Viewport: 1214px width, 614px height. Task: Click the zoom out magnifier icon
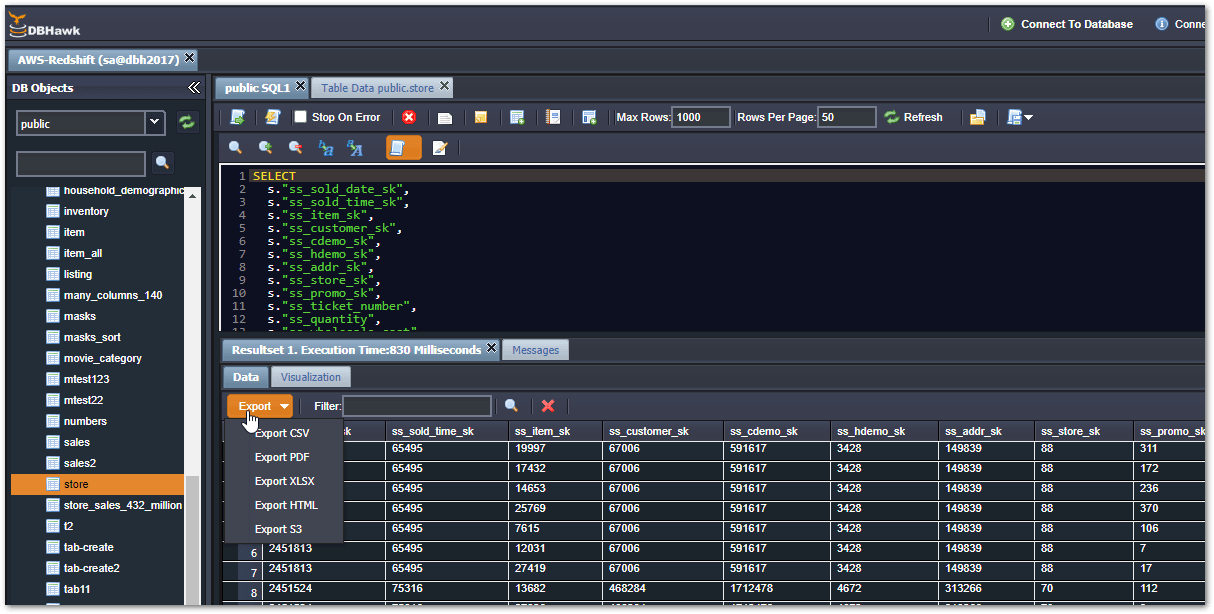(x=295, y=148)
